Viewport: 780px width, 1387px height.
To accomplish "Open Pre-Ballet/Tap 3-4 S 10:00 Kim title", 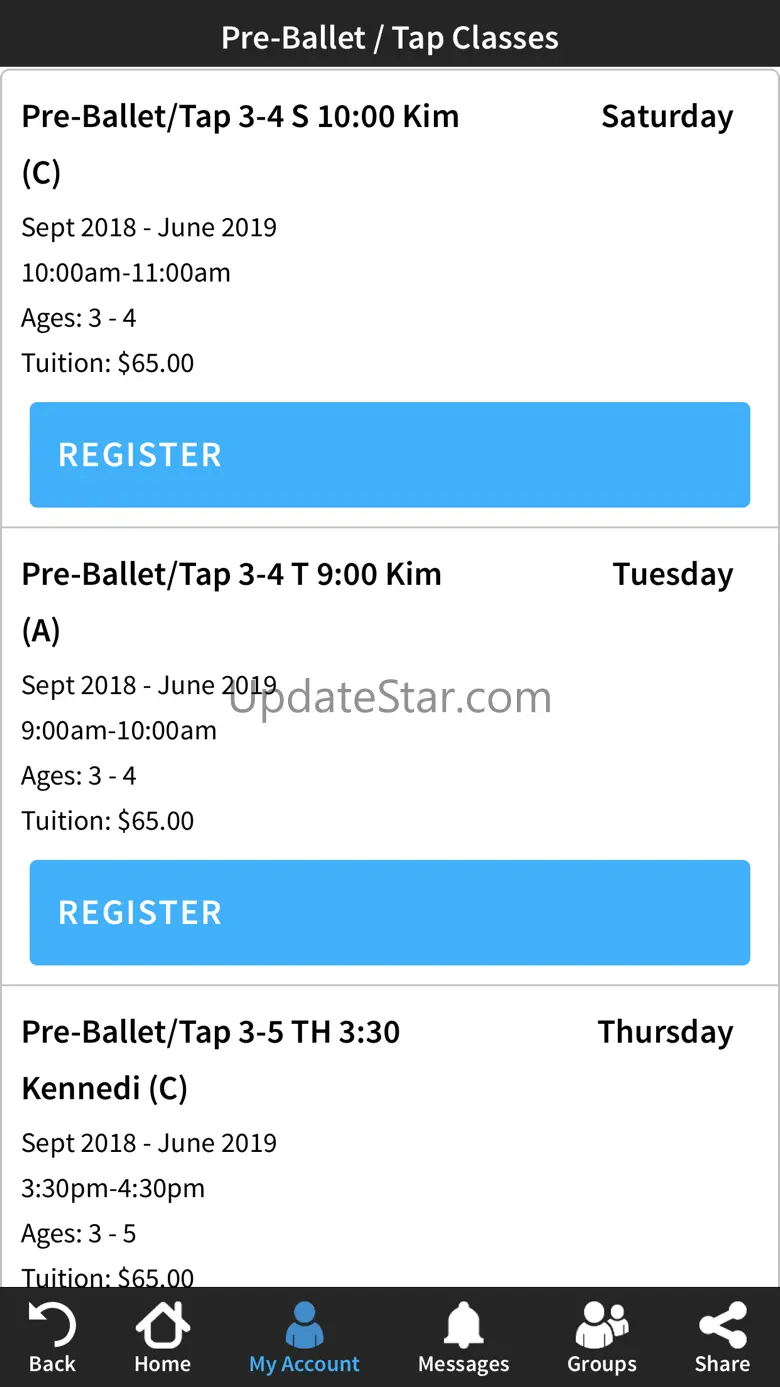I will click(240, 117).
